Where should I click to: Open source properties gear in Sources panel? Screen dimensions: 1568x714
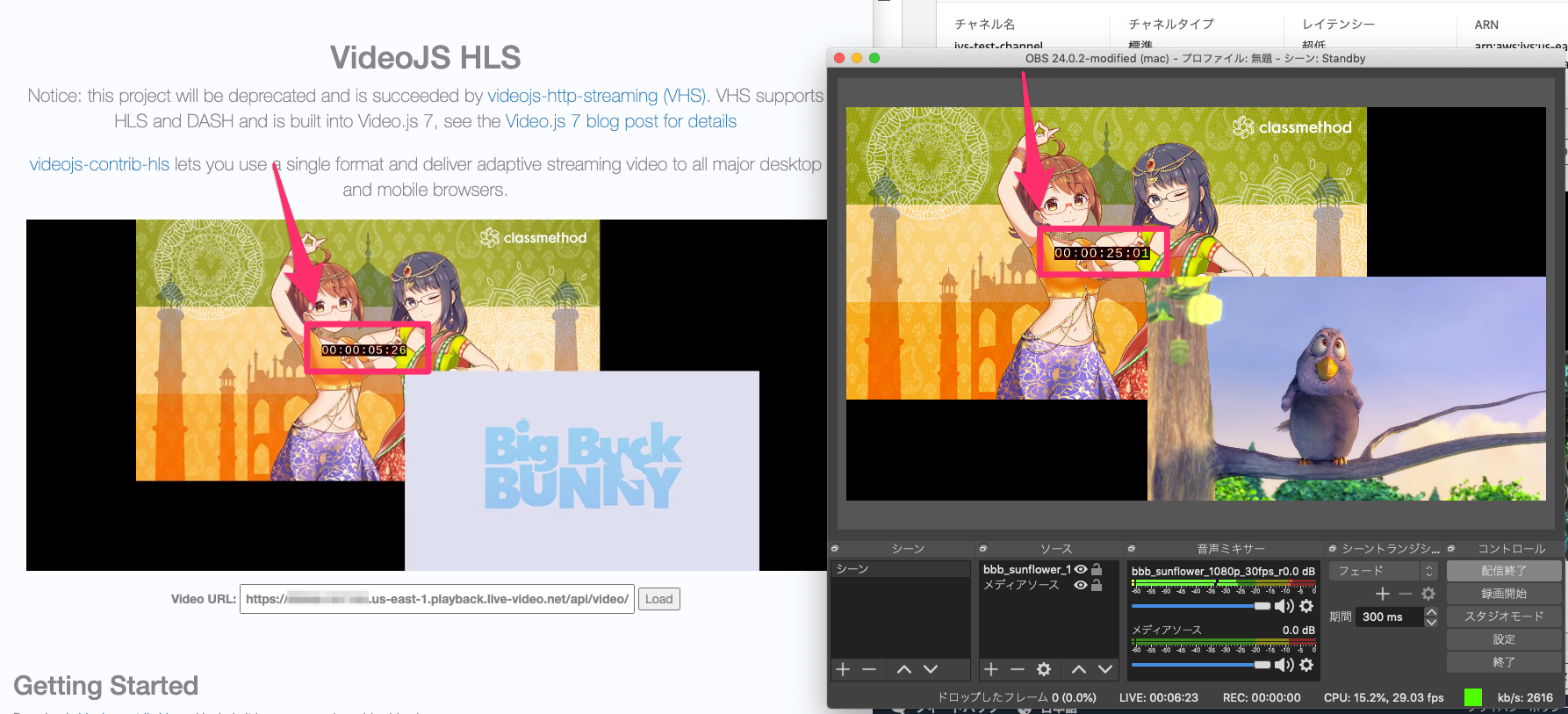[x=1044, y=669]
